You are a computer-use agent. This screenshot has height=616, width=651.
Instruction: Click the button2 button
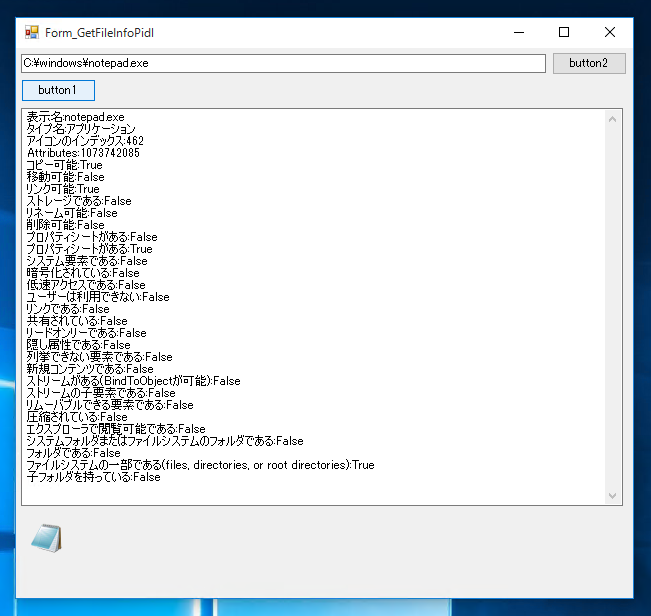click(589, 63)
